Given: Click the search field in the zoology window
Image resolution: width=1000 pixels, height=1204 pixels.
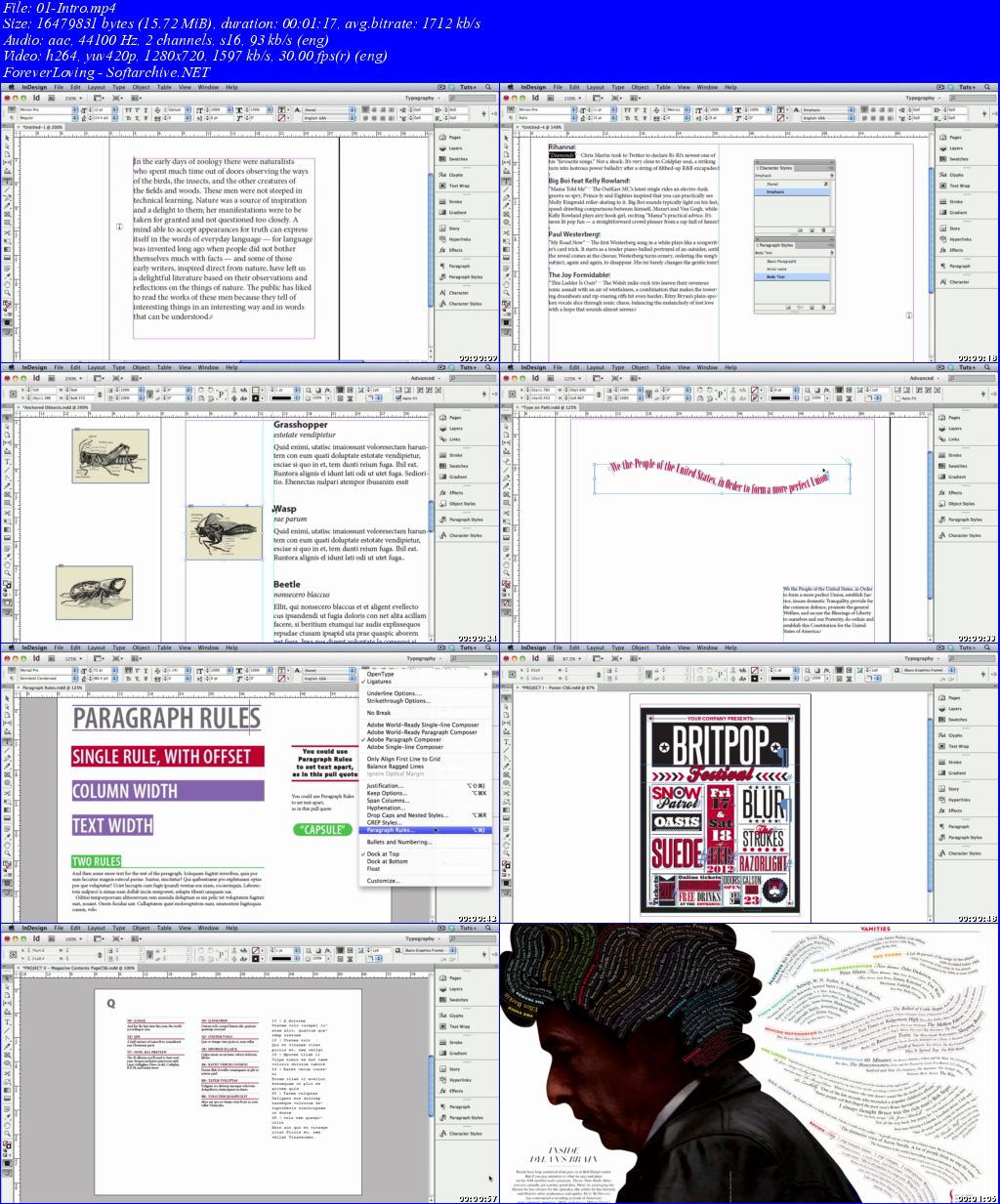Looking at the screenshot, I should pyautogui.click(x=470, y=98).
